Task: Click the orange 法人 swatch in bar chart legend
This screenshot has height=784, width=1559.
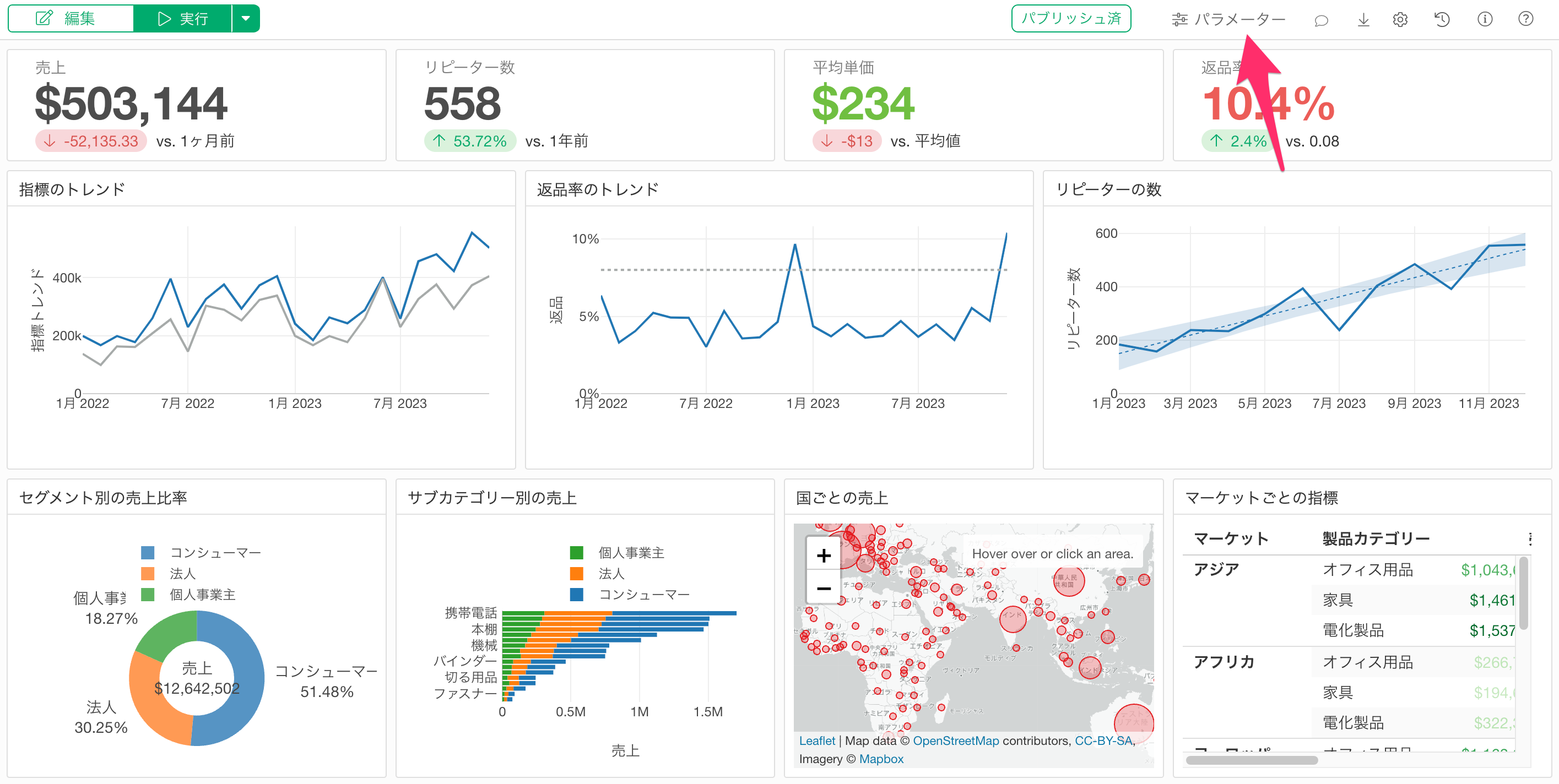Action: [x=577, y=574]
